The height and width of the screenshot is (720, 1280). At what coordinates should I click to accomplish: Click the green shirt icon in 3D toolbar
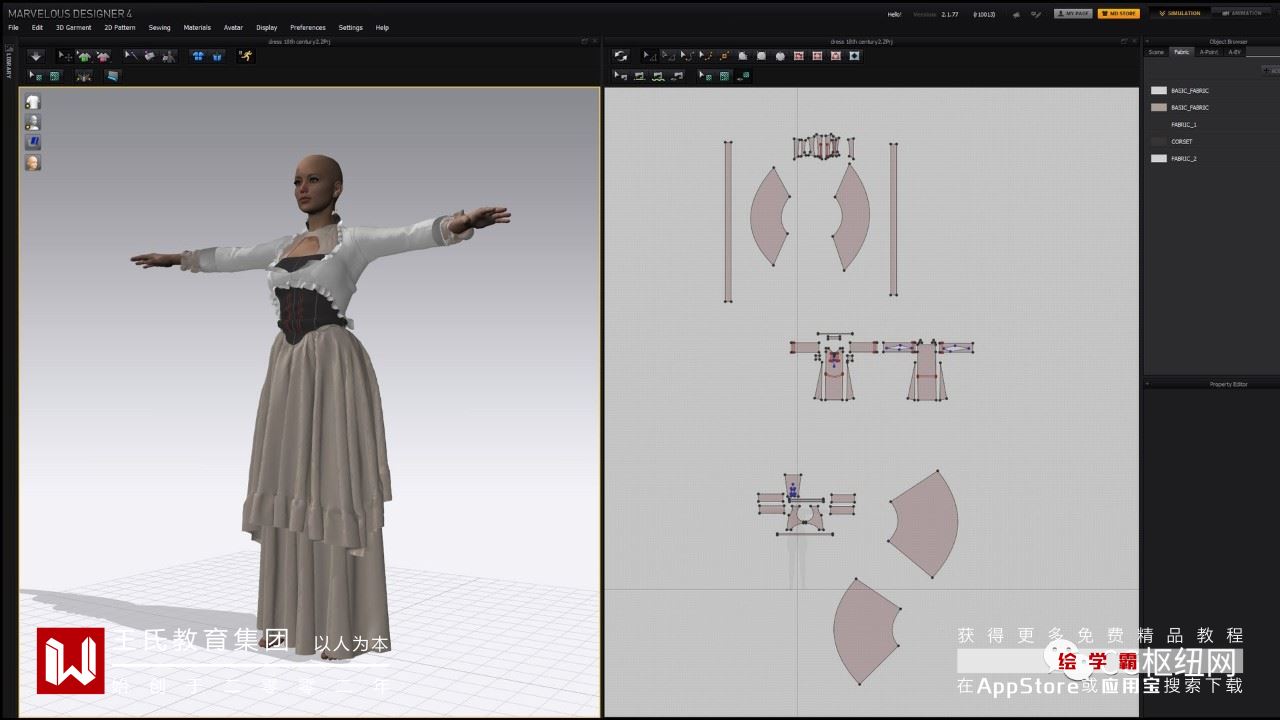pyautogui.click(x=84, y=56)
